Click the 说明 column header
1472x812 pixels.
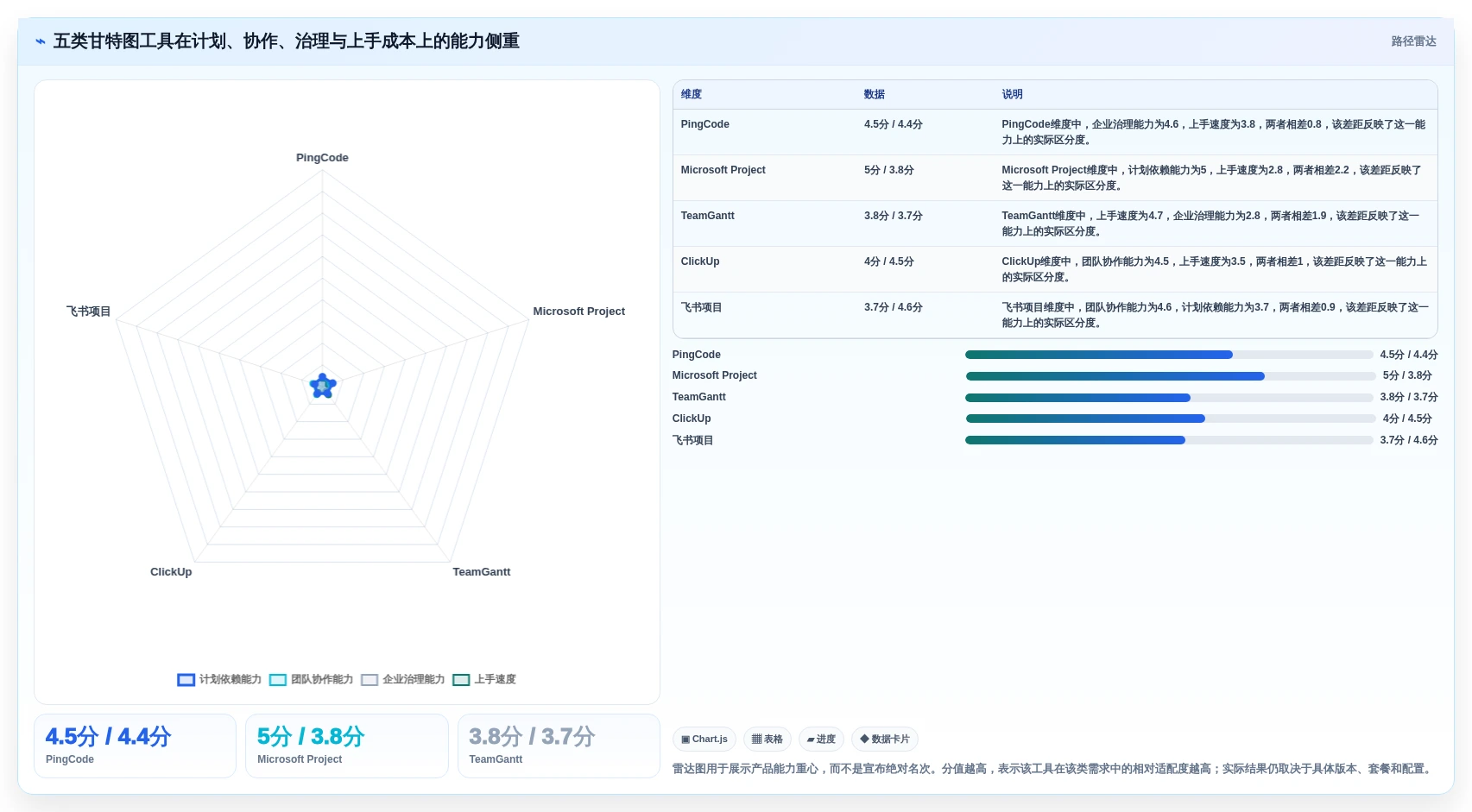tap(1012, 95)
